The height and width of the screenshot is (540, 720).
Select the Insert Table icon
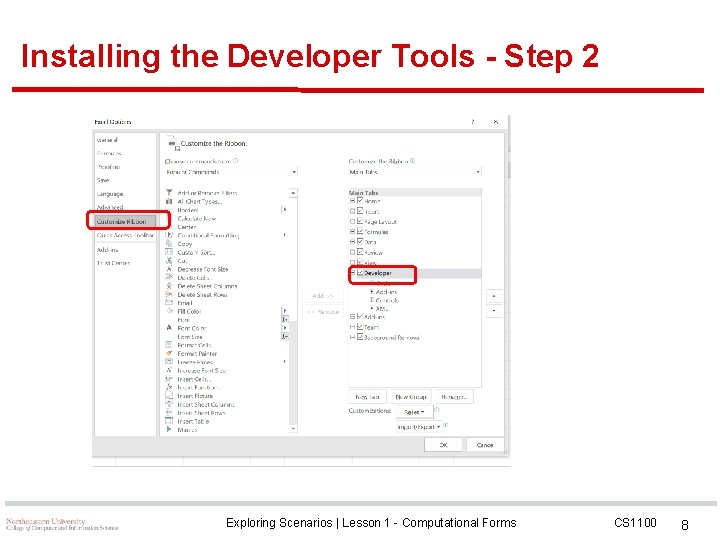[169, 421]
